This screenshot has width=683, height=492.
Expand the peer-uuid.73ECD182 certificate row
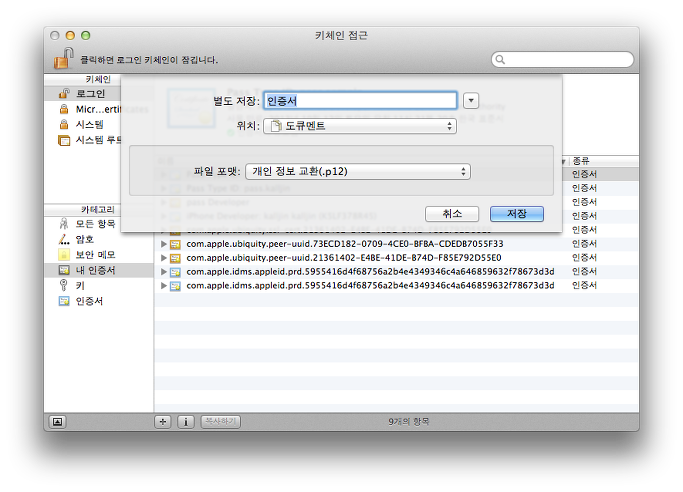click(164, 244)
